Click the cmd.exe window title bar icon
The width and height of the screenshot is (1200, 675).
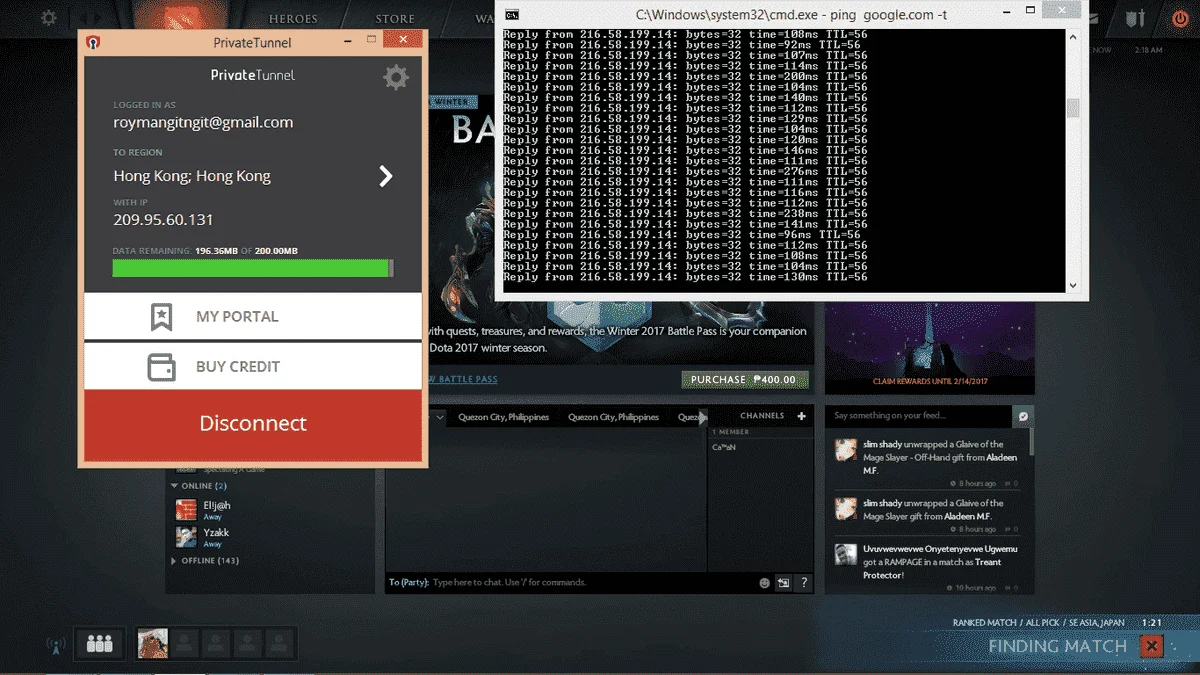[512, 15]
